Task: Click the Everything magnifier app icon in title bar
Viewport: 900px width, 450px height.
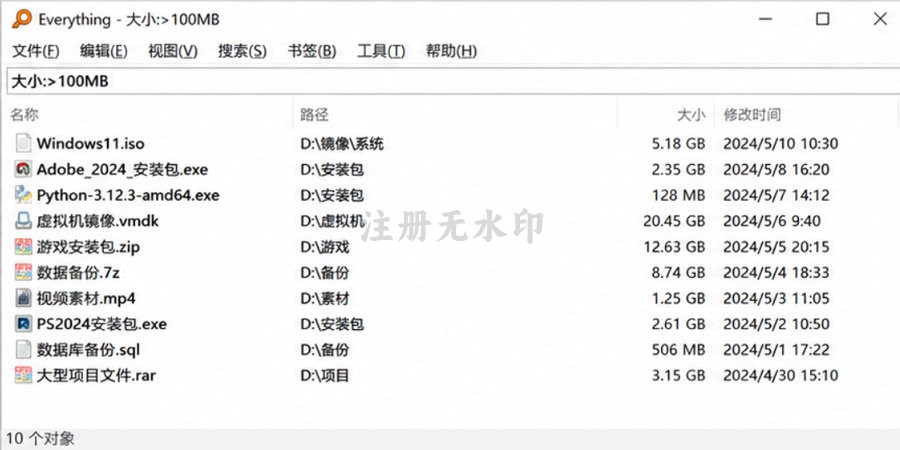Action: 22,19
